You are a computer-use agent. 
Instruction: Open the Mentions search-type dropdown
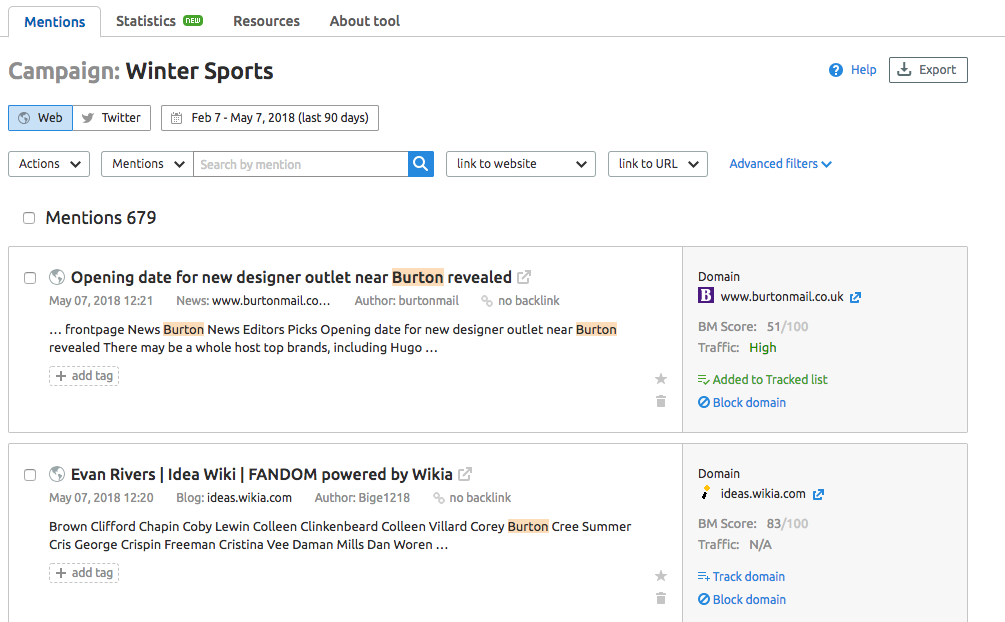pos(147,164)
